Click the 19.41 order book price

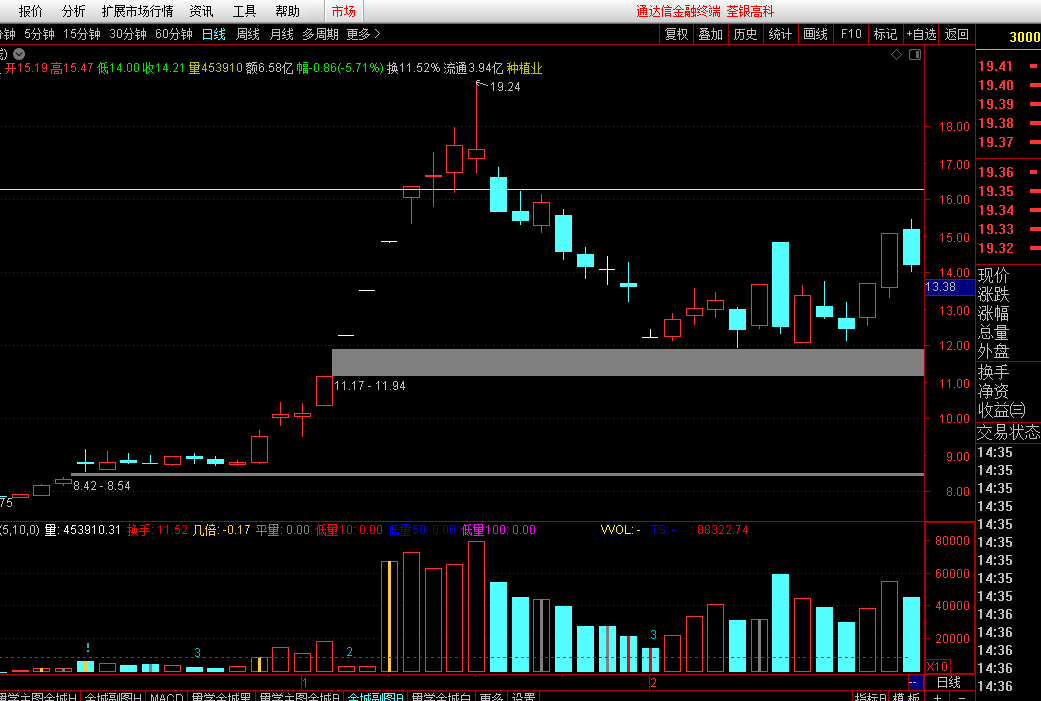point(995,66)
